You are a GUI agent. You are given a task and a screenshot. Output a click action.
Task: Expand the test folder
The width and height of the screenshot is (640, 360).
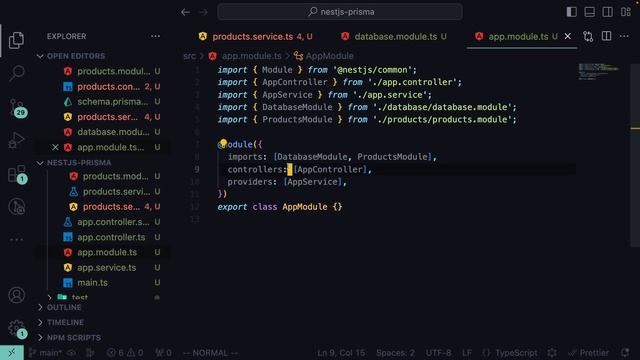pos(79,298)
